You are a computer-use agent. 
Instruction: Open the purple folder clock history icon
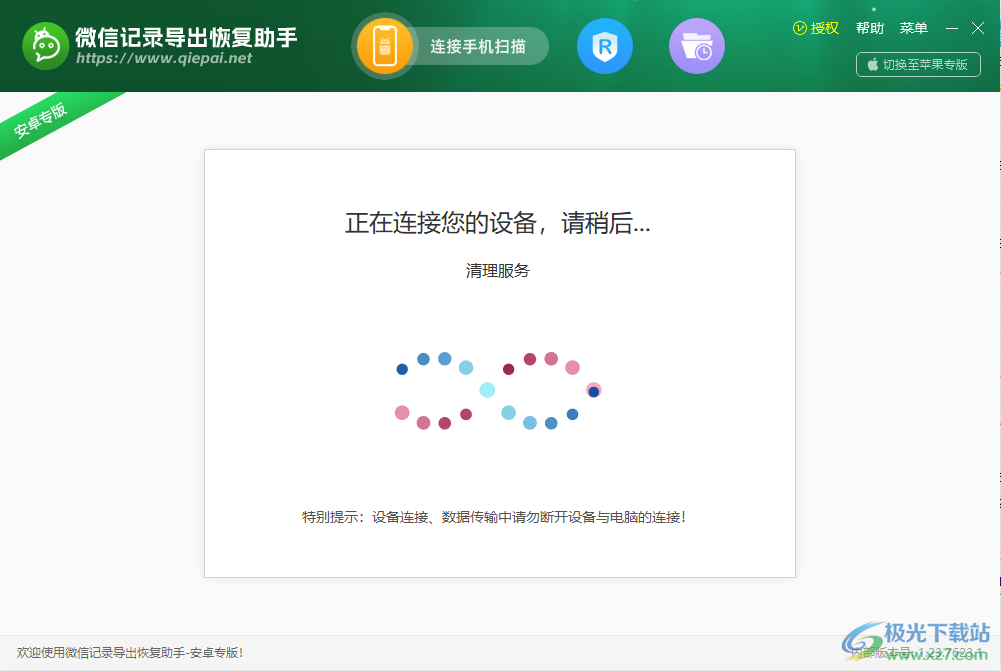(696, 46)
